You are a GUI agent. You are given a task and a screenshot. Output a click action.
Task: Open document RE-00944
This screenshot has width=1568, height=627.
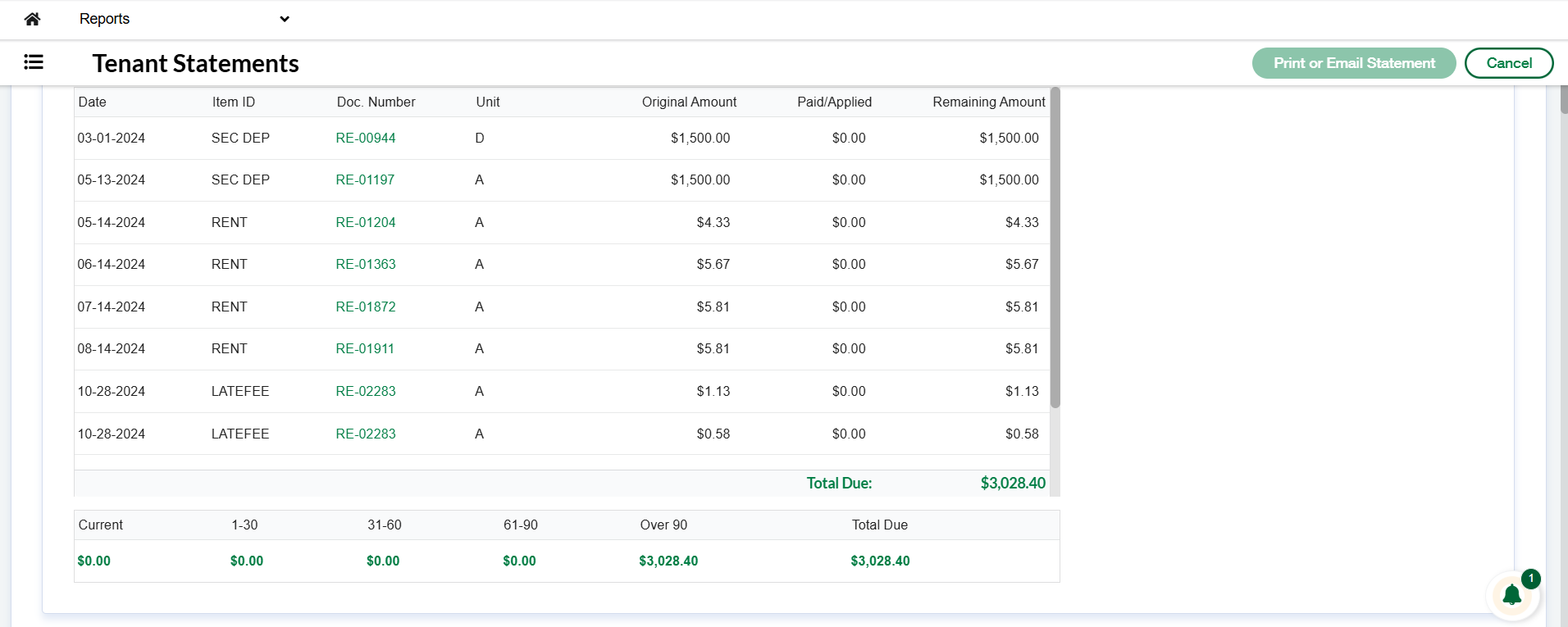(366, 138)
